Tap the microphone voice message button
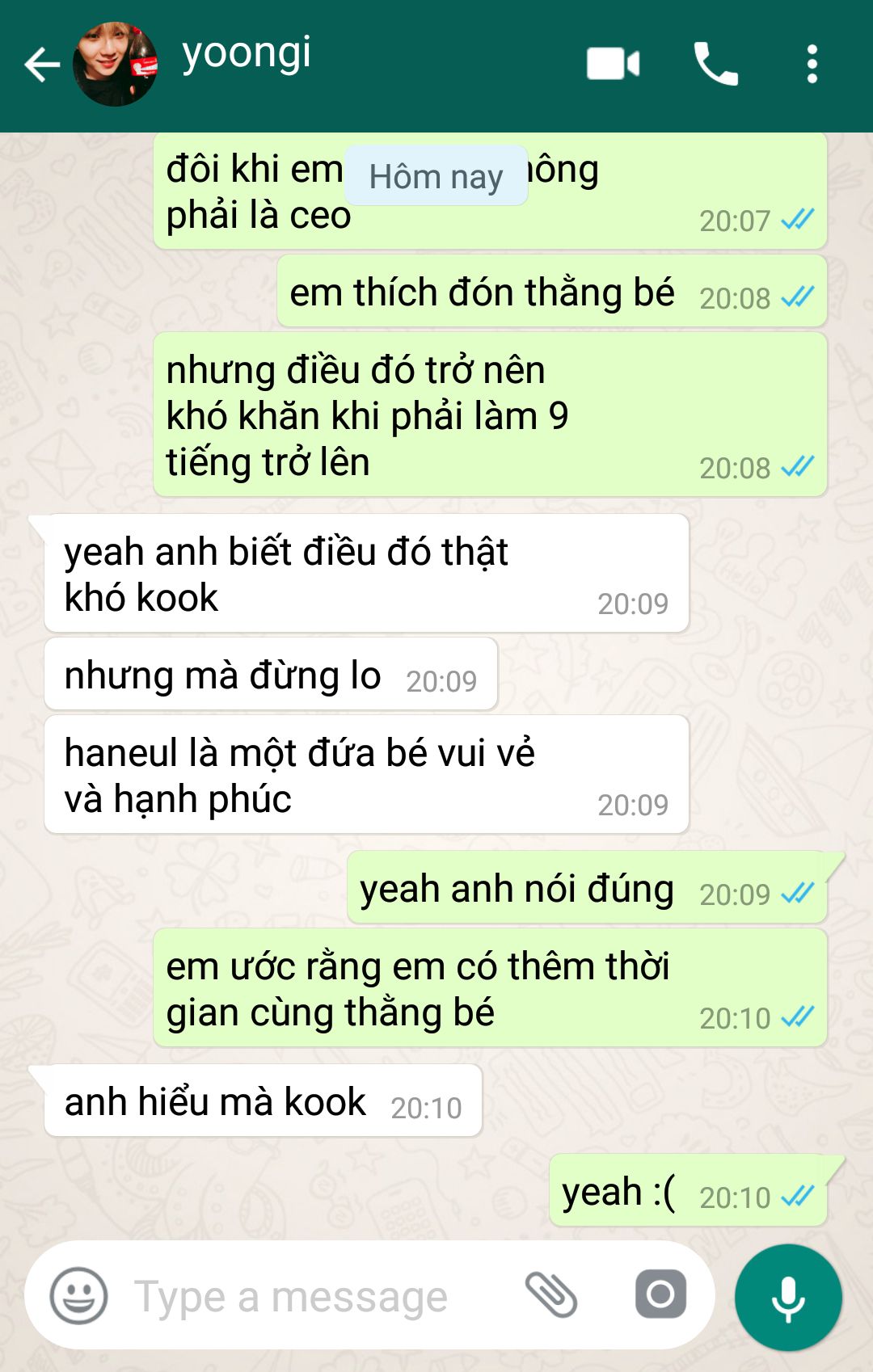The width and height of the screenshot is (873, 1372). (x=788, y=1298)
